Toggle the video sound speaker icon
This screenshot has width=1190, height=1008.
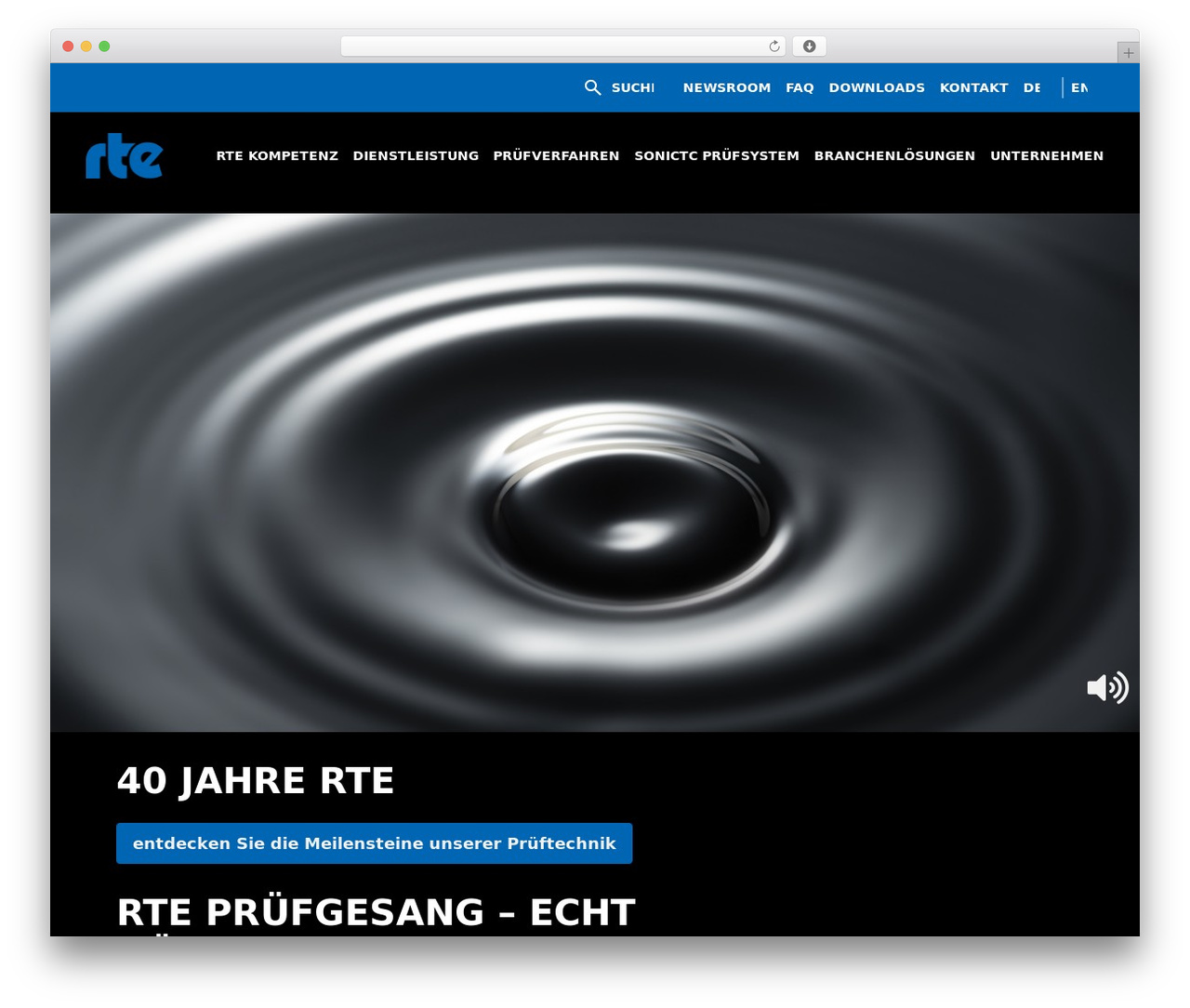pyautogui.click(x=1107, y=687)
